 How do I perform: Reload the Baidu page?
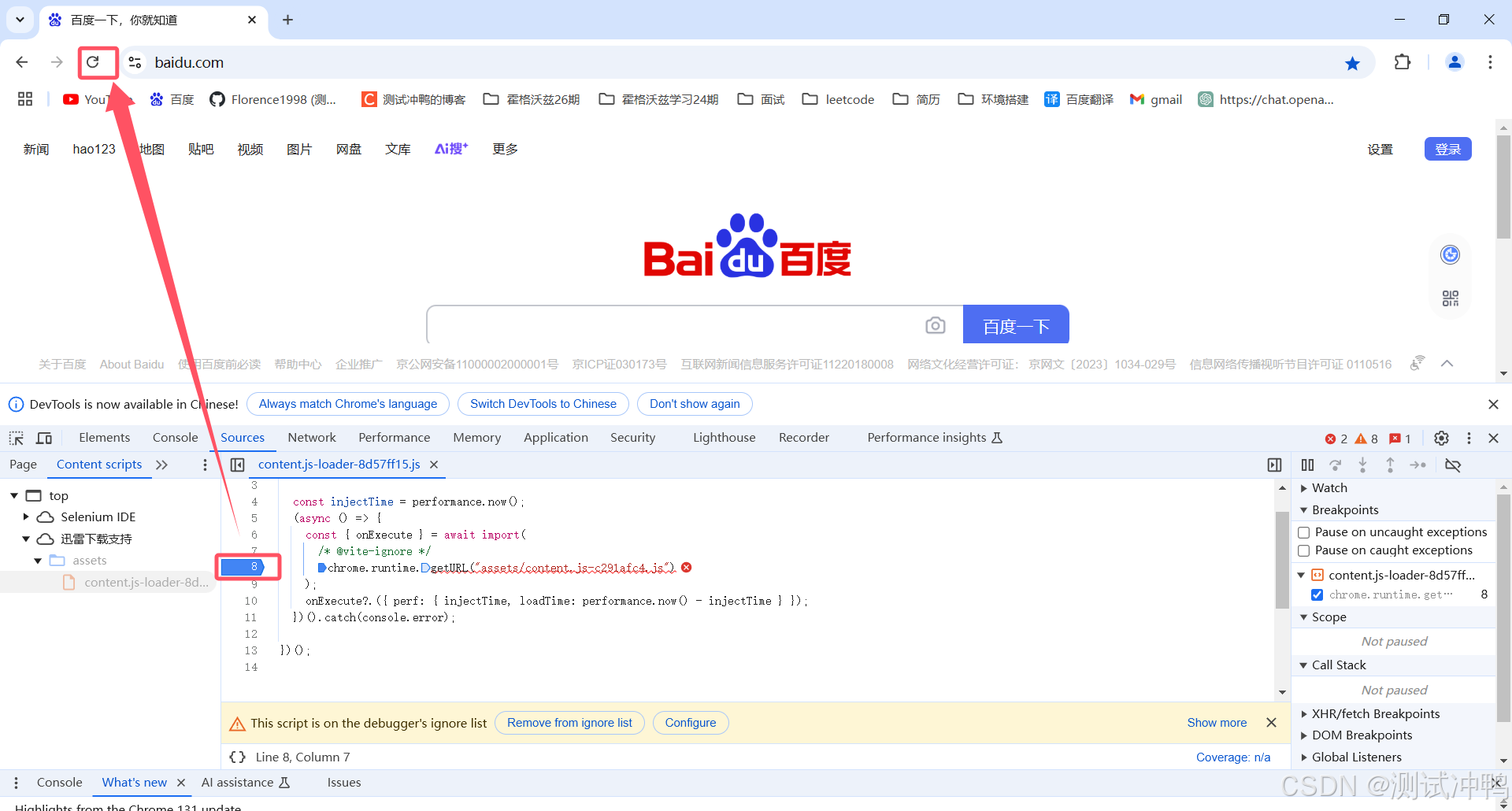pyautogui.click(x=93, y=62)
